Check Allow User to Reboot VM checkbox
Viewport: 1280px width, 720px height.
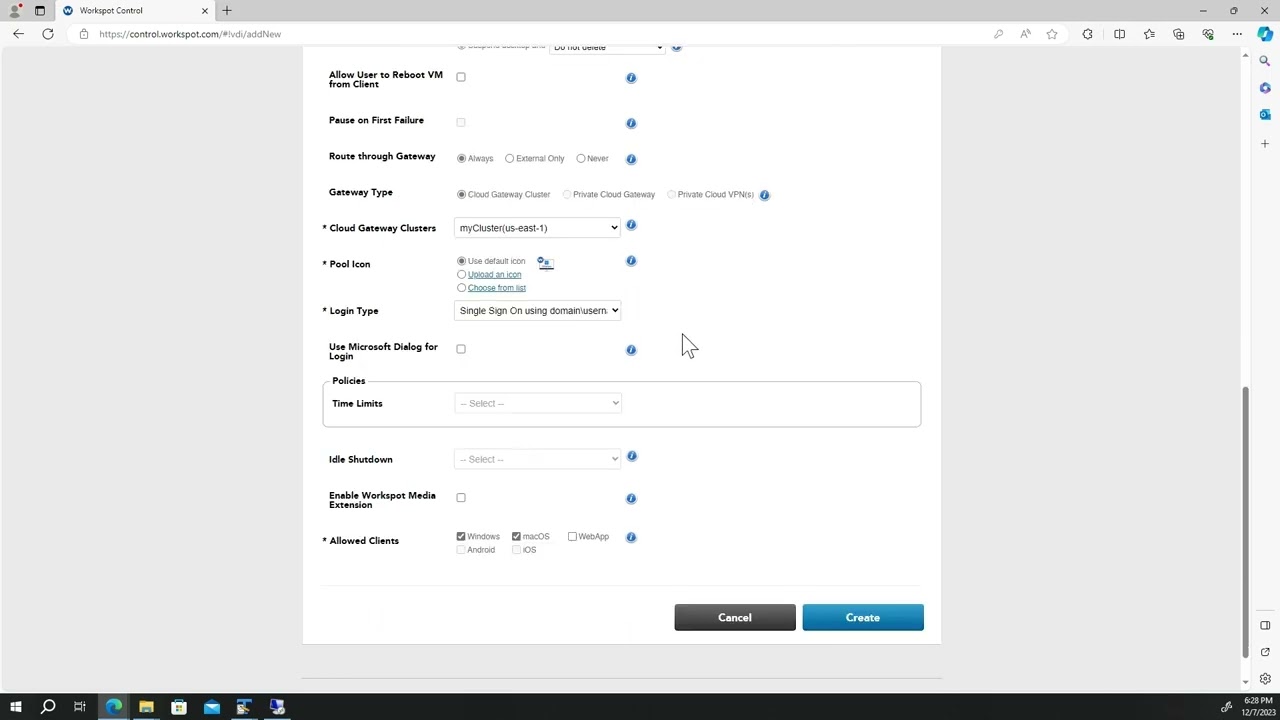coord(461,77)
